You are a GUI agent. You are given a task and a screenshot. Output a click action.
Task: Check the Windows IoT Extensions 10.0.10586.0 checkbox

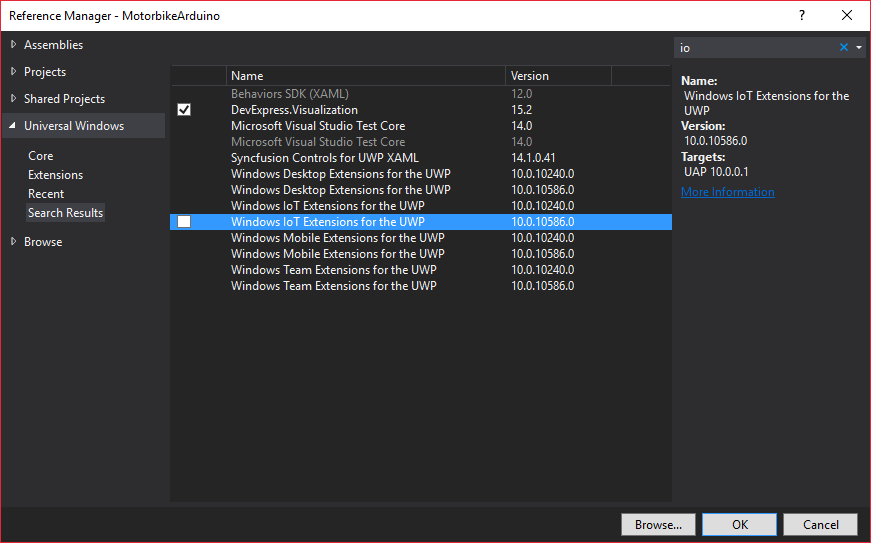[x=184, y=222]
